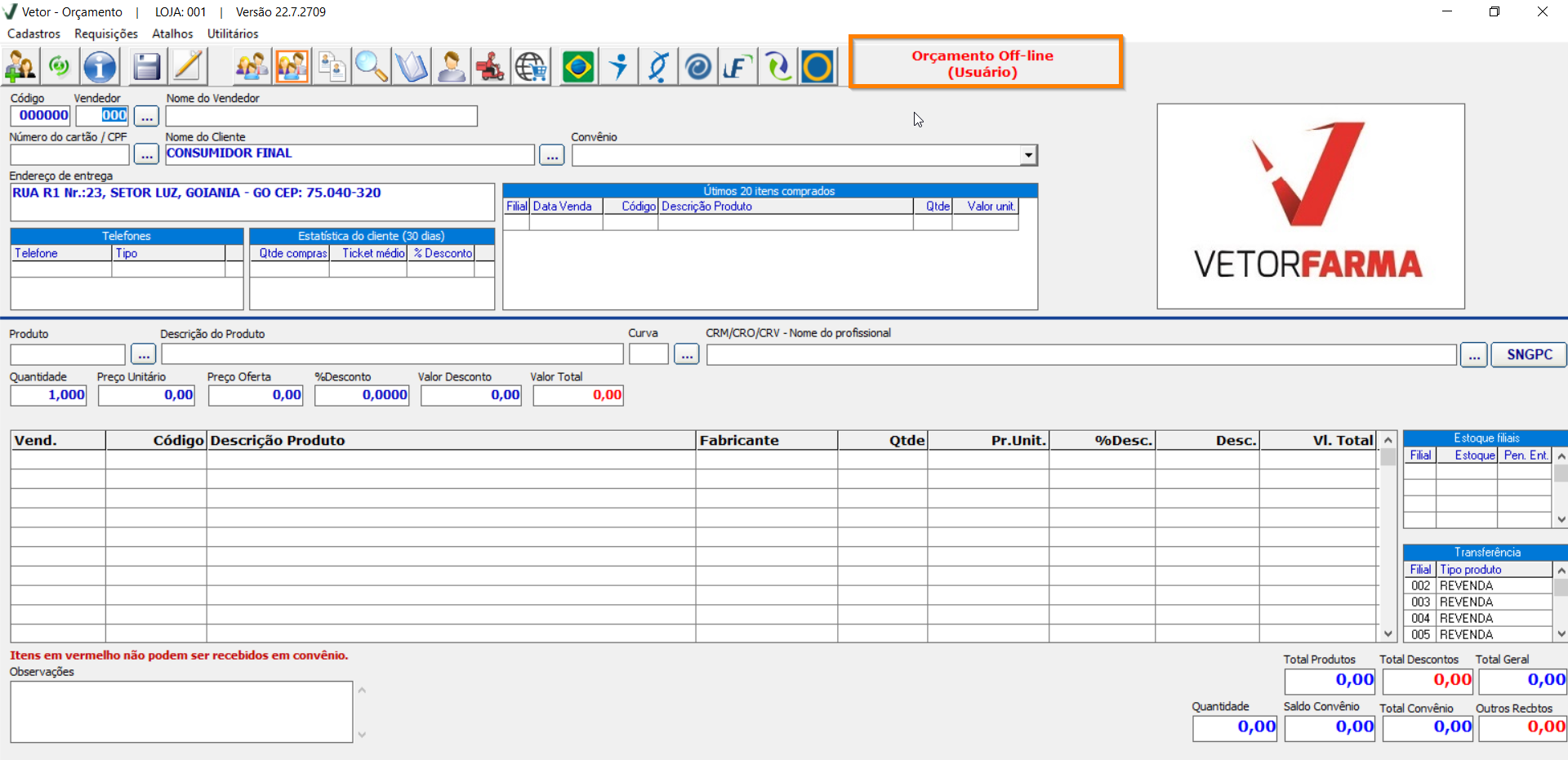
Task: Click down arrow of Transferência list scrollbar
Action: pyautogui.click(x=1561, y=633)
